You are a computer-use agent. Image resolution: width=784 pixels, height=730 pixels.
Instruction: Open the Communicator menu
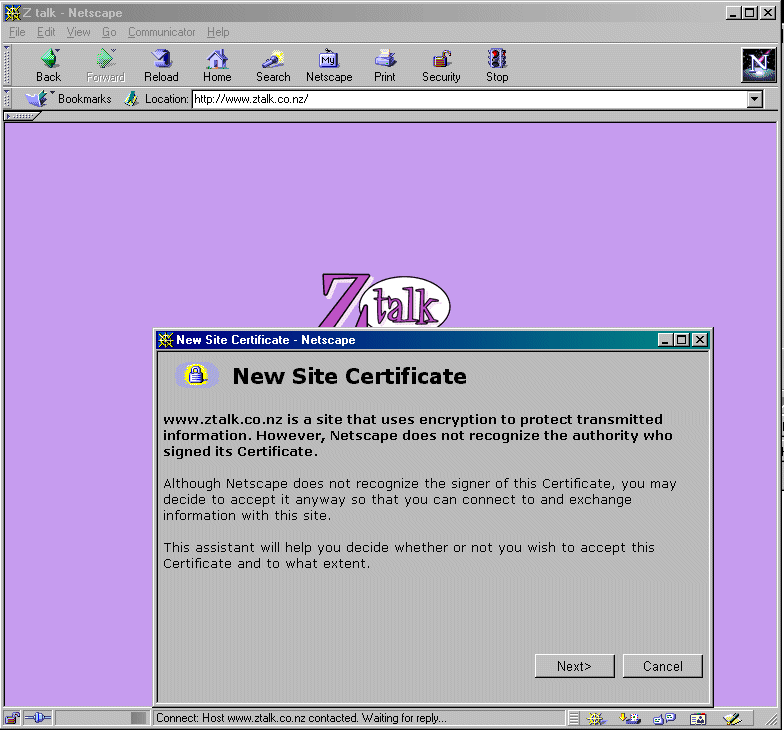[x=162, y=32]
